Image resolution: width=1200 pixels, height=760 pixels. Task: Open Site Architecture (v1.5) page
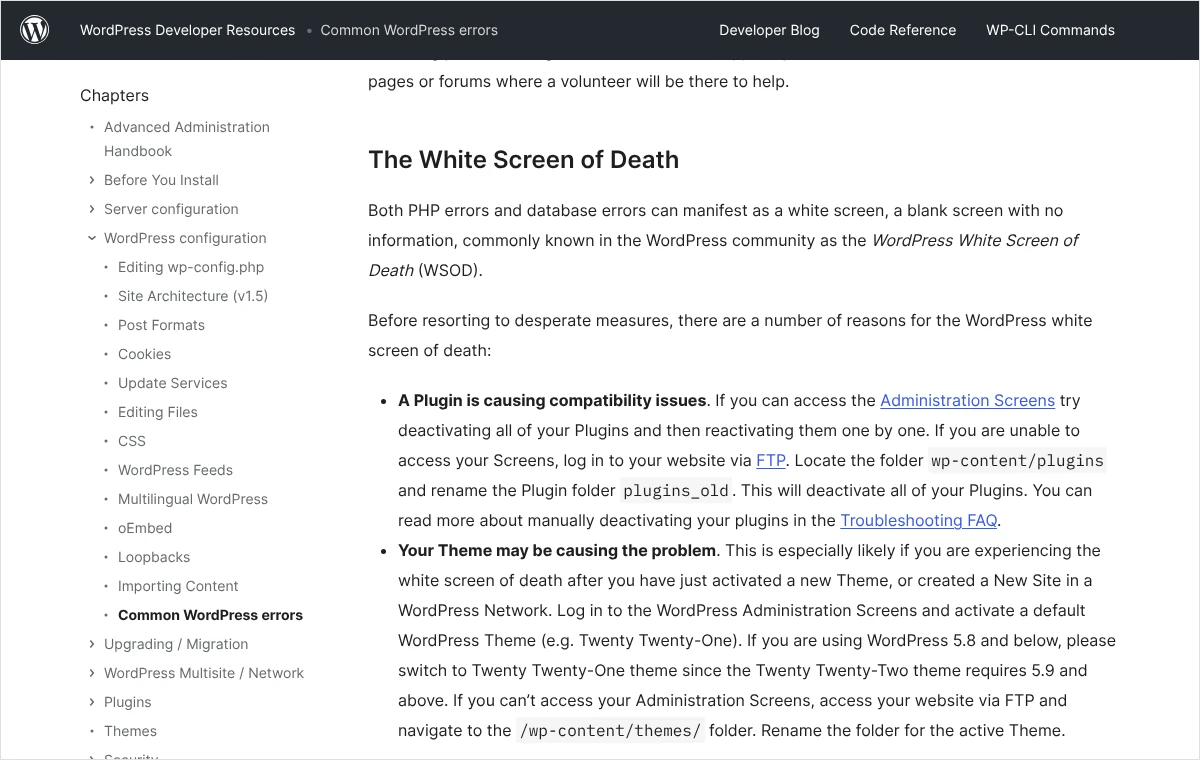[x=193, y=296]
